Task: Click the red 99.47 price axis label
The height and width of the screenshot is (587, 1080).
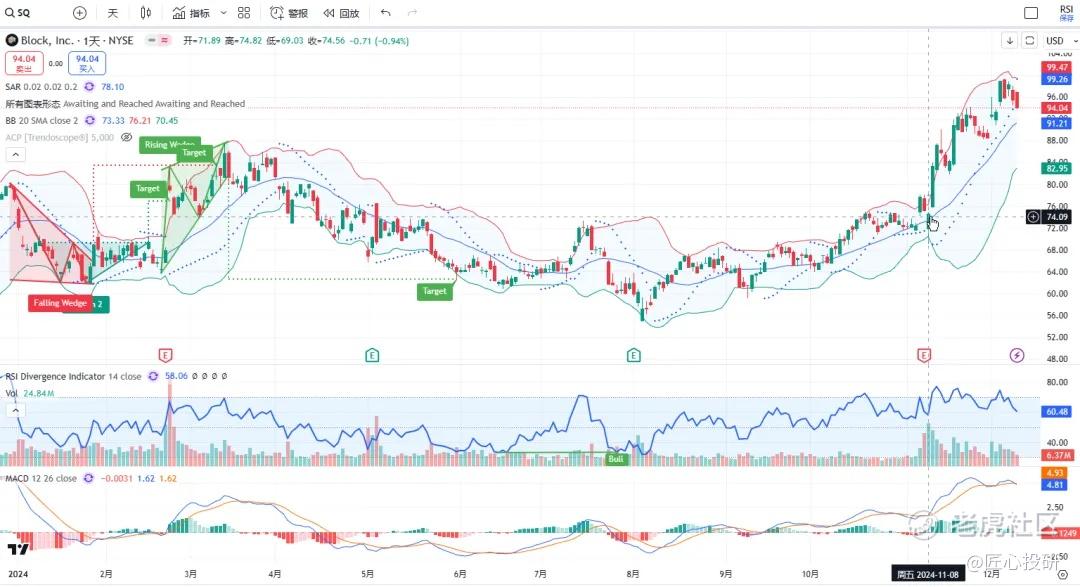Action: pos(1057,67)
